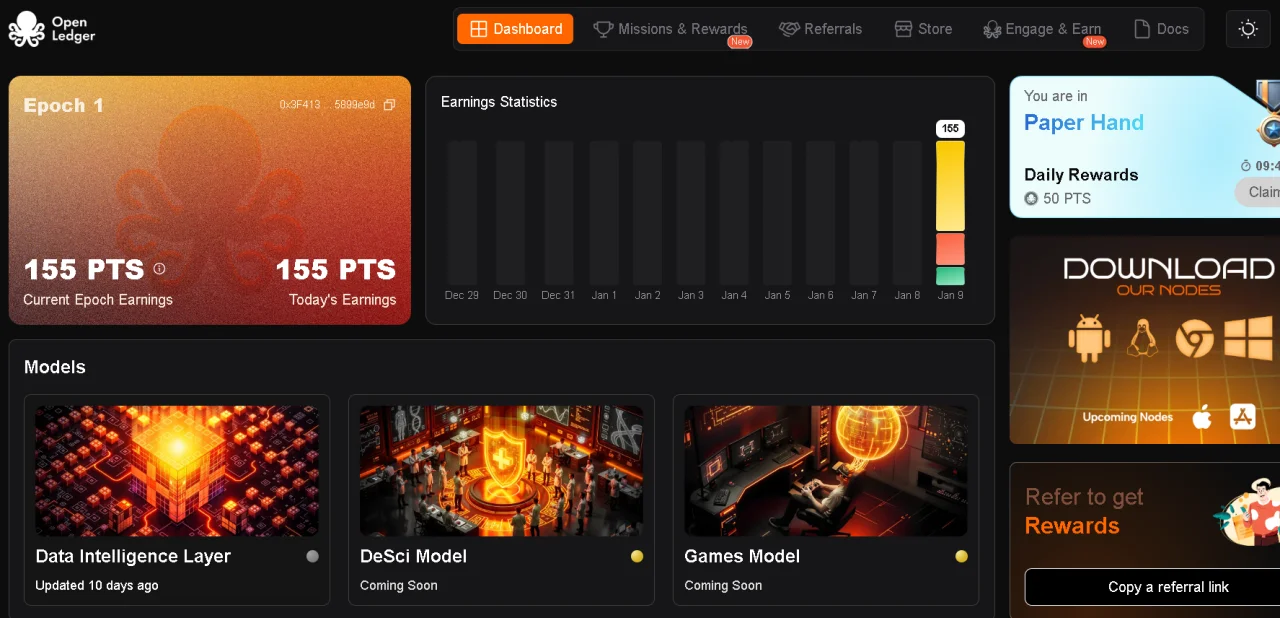Click the Dec 29 bar in Earnings Statistics
The height and width of the screenshot is (618, 1280).
(x=462, y=212)
